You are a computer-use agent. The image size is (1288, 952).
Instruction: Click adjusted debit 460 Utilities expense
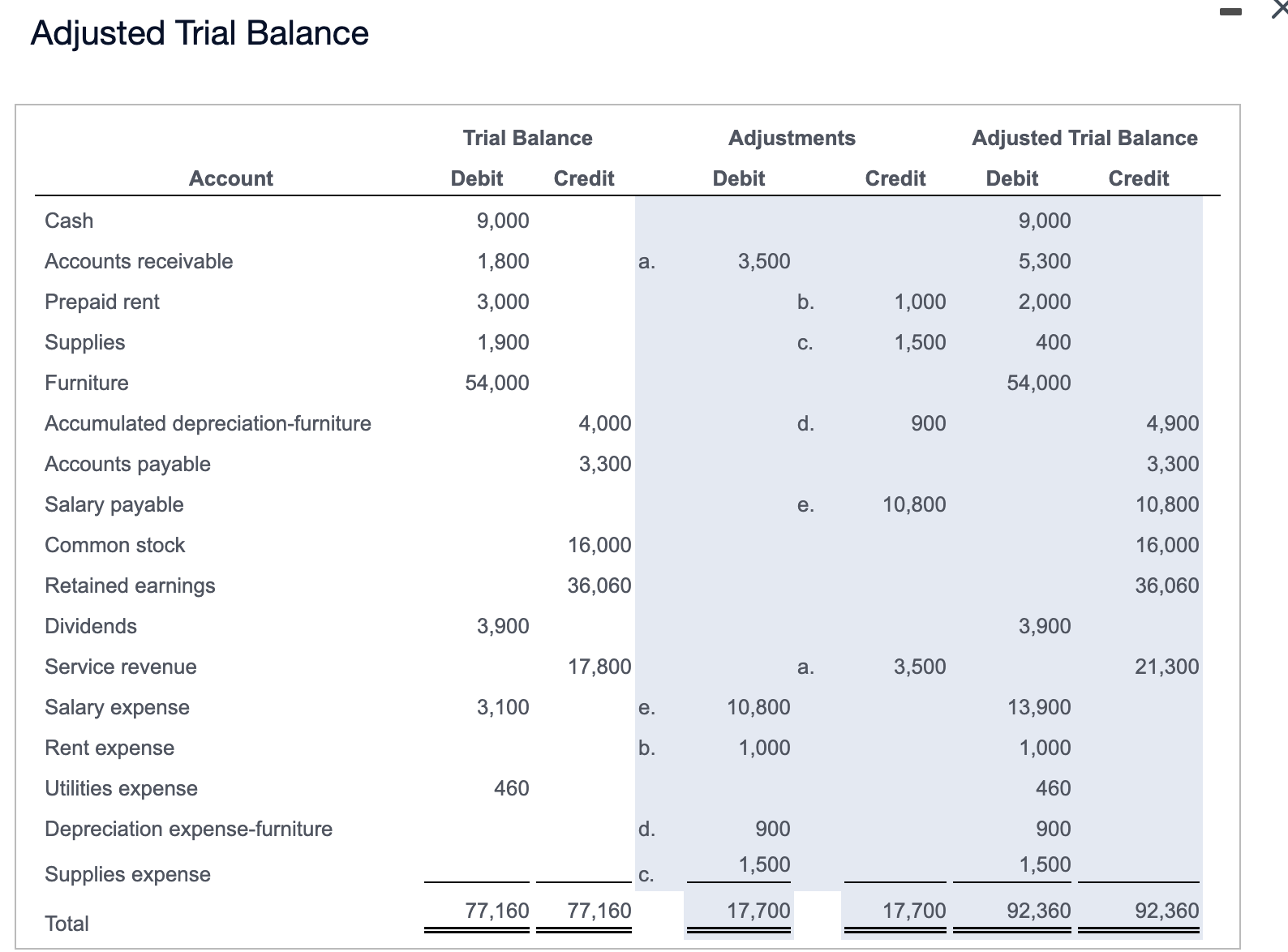click(1054, 788)
